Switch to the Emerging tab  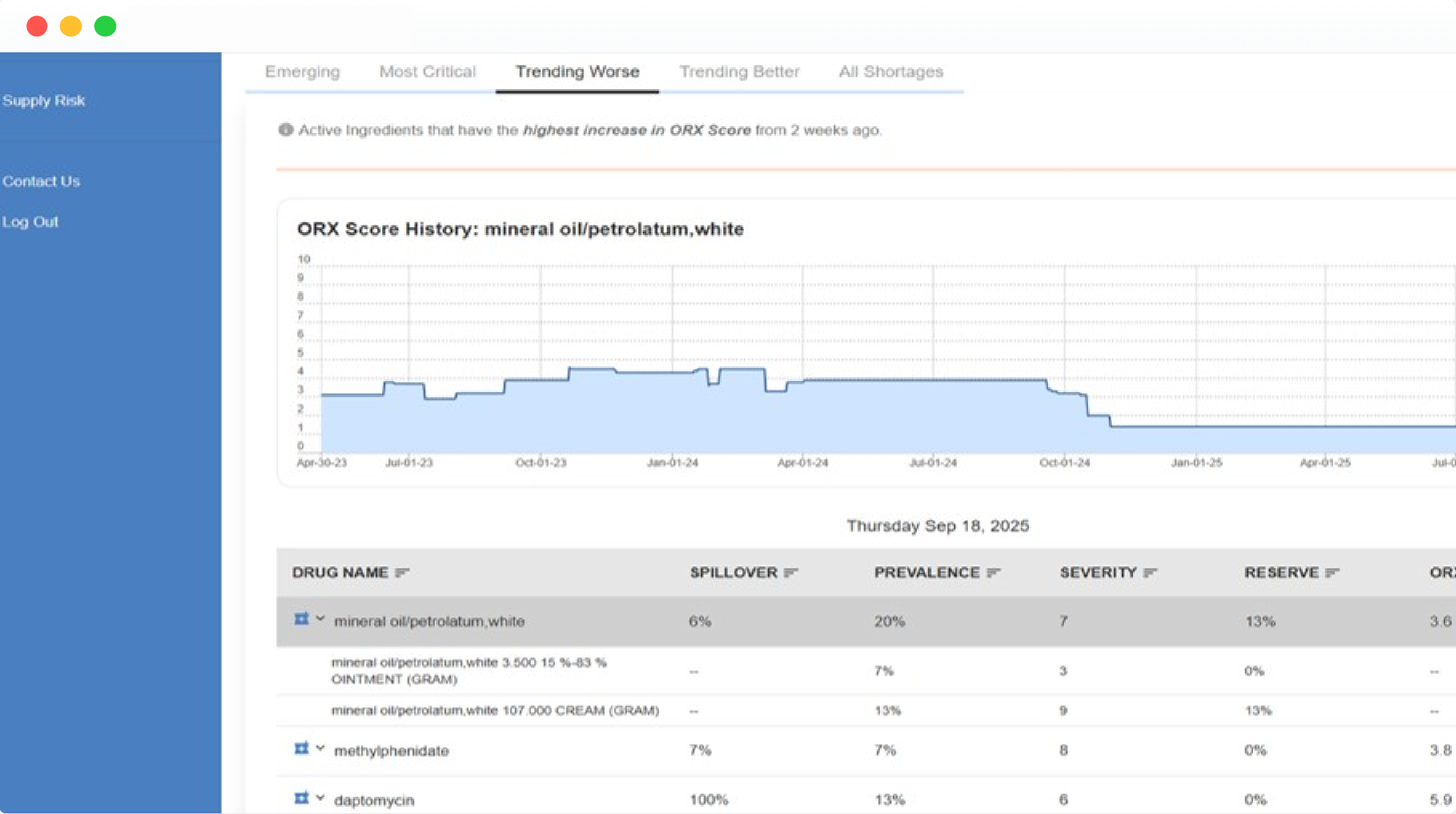pyautogui.click(x=302, y=72)
